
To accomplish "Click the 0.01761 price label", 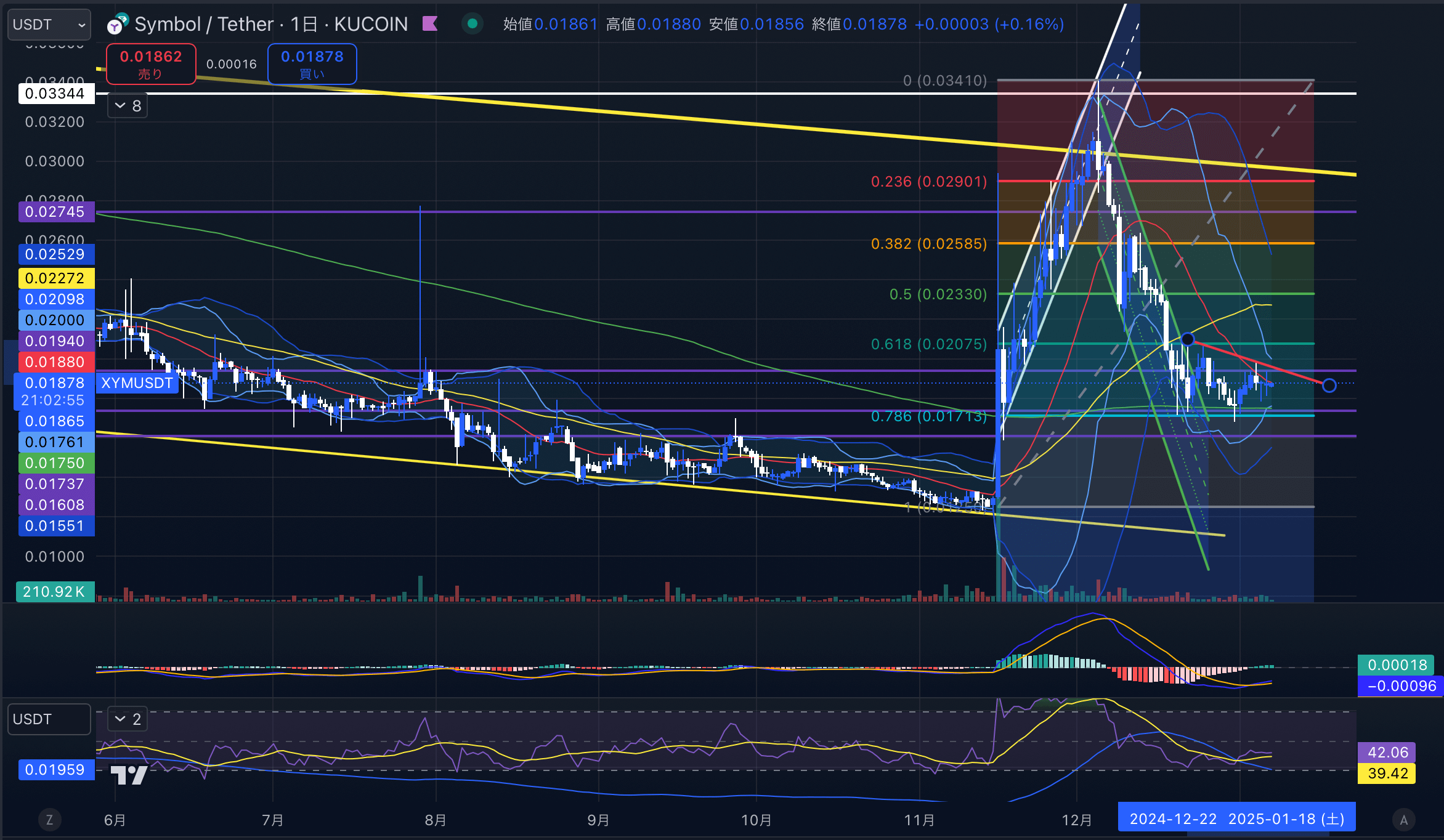I will [x=56, y=442].
